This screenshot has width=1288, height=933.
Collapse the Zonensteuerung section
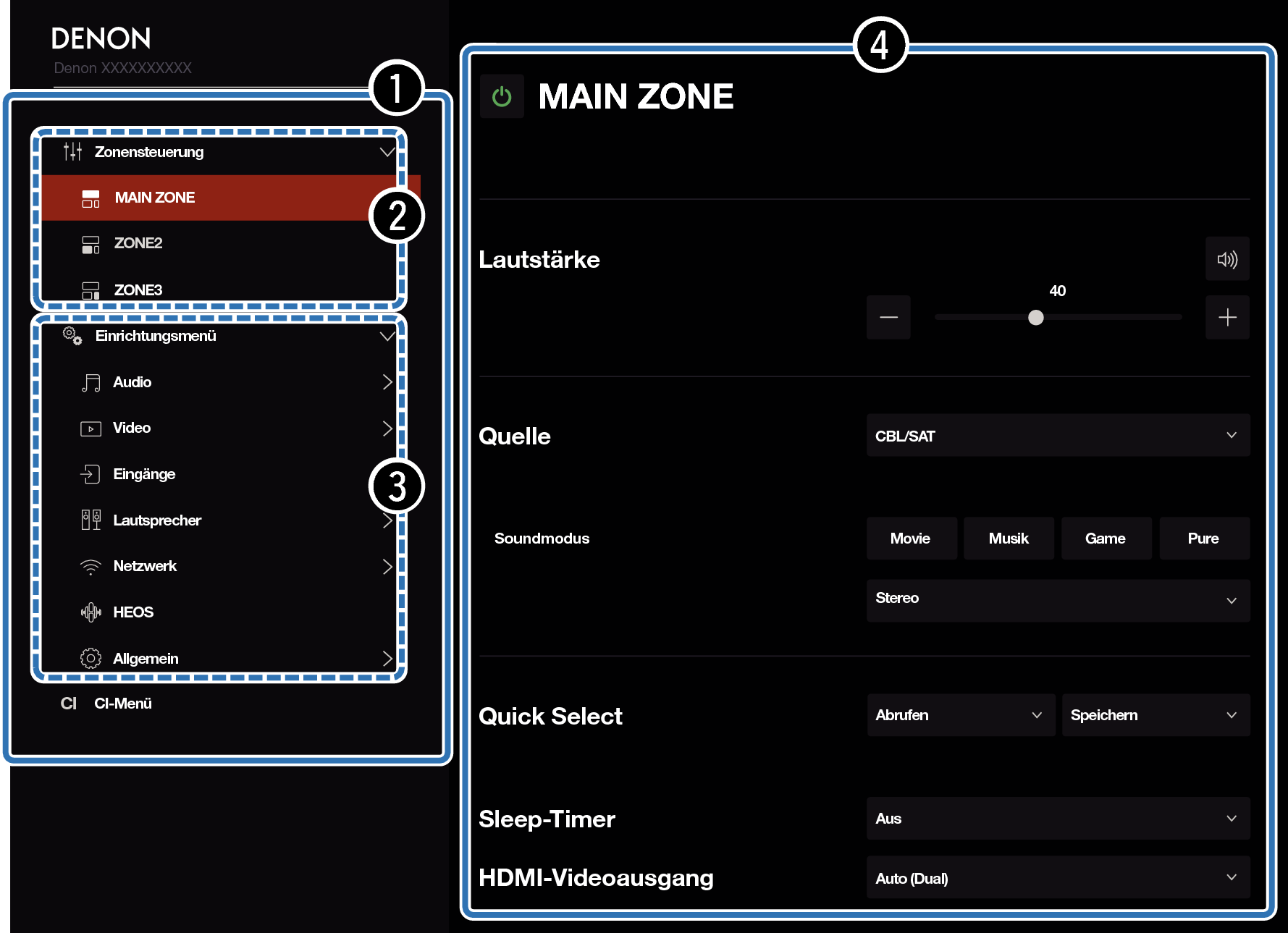tap(387, 152)
